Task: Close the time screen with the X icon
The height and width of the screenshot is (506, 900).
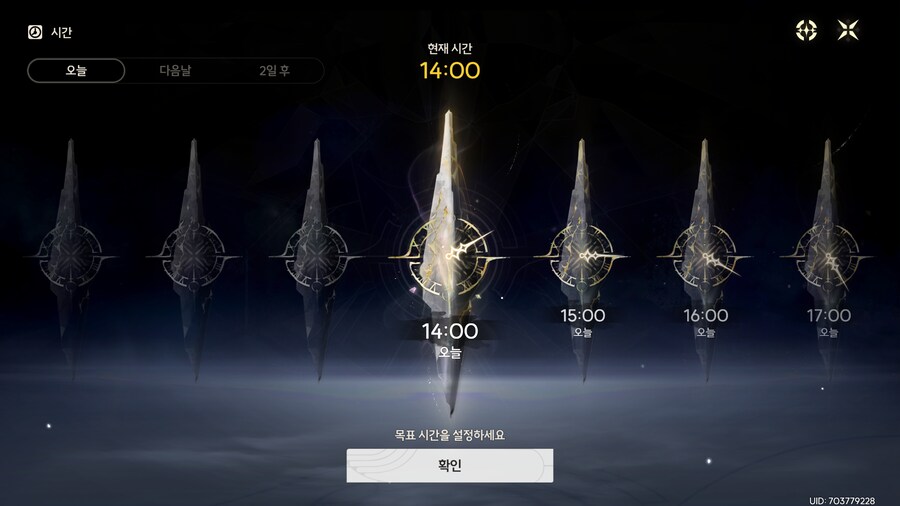Action: [x=848, y=30]
